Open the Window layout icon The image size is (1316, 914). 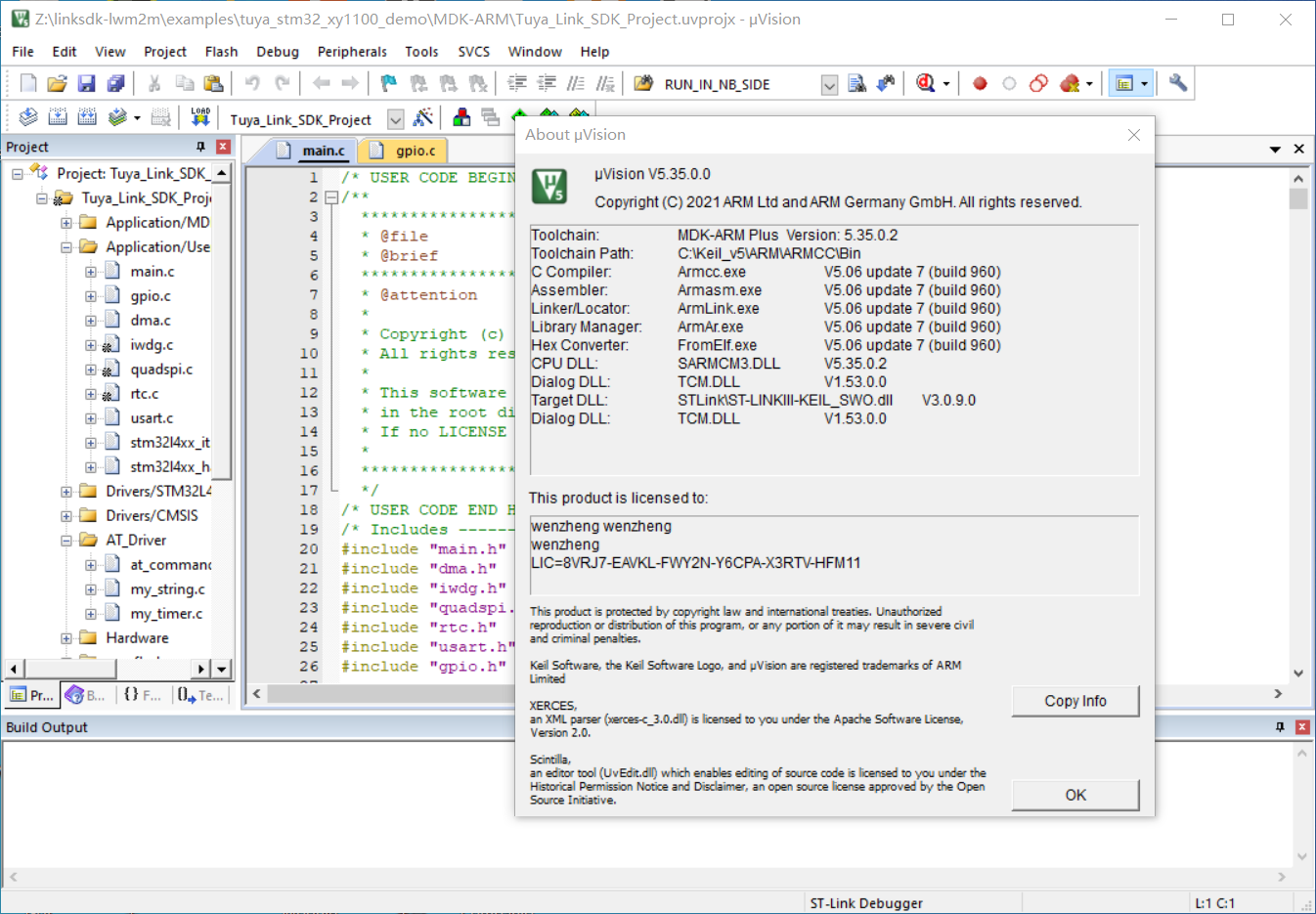(x=1124, y=84)
